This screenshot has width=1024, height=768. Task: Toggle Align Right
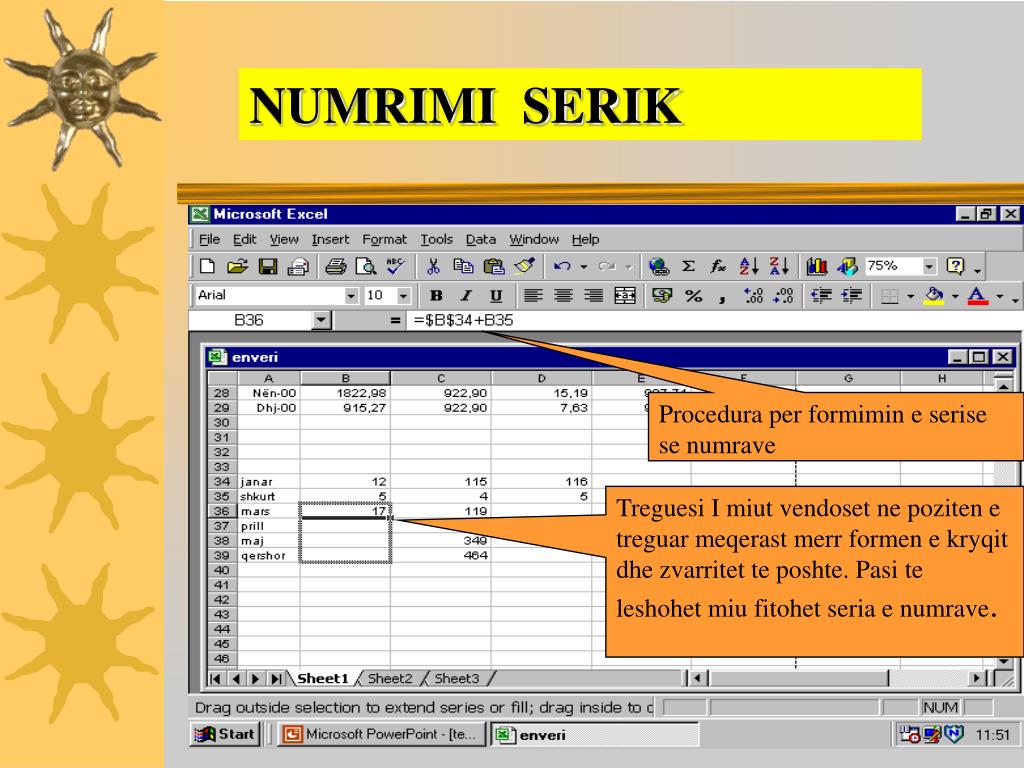594,296
